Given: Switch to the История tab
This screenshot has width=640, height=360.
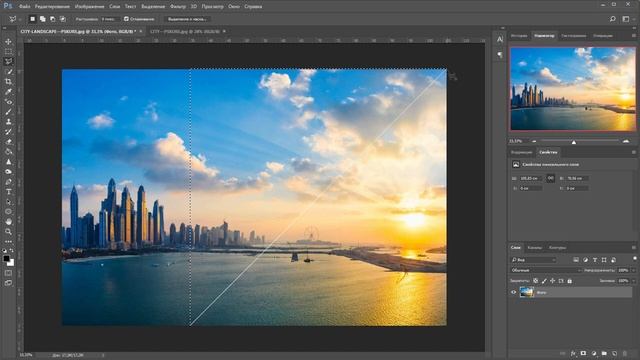Looking at the screenshot, I should [x=519, y=36].
